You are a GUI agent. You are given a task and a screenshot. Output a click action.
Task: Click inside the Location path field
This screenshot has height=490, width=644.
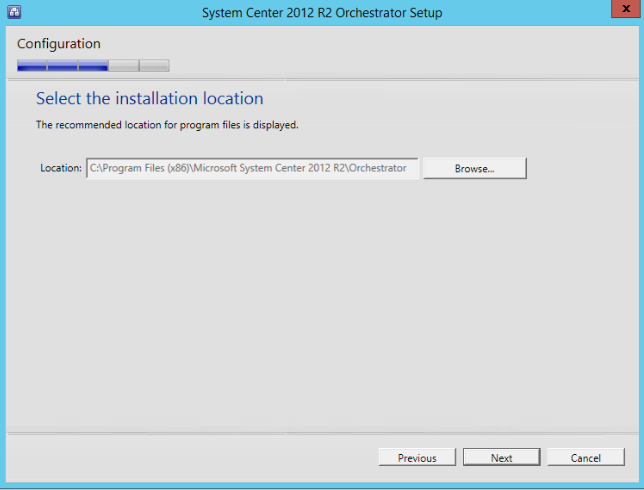pos(253,168)
